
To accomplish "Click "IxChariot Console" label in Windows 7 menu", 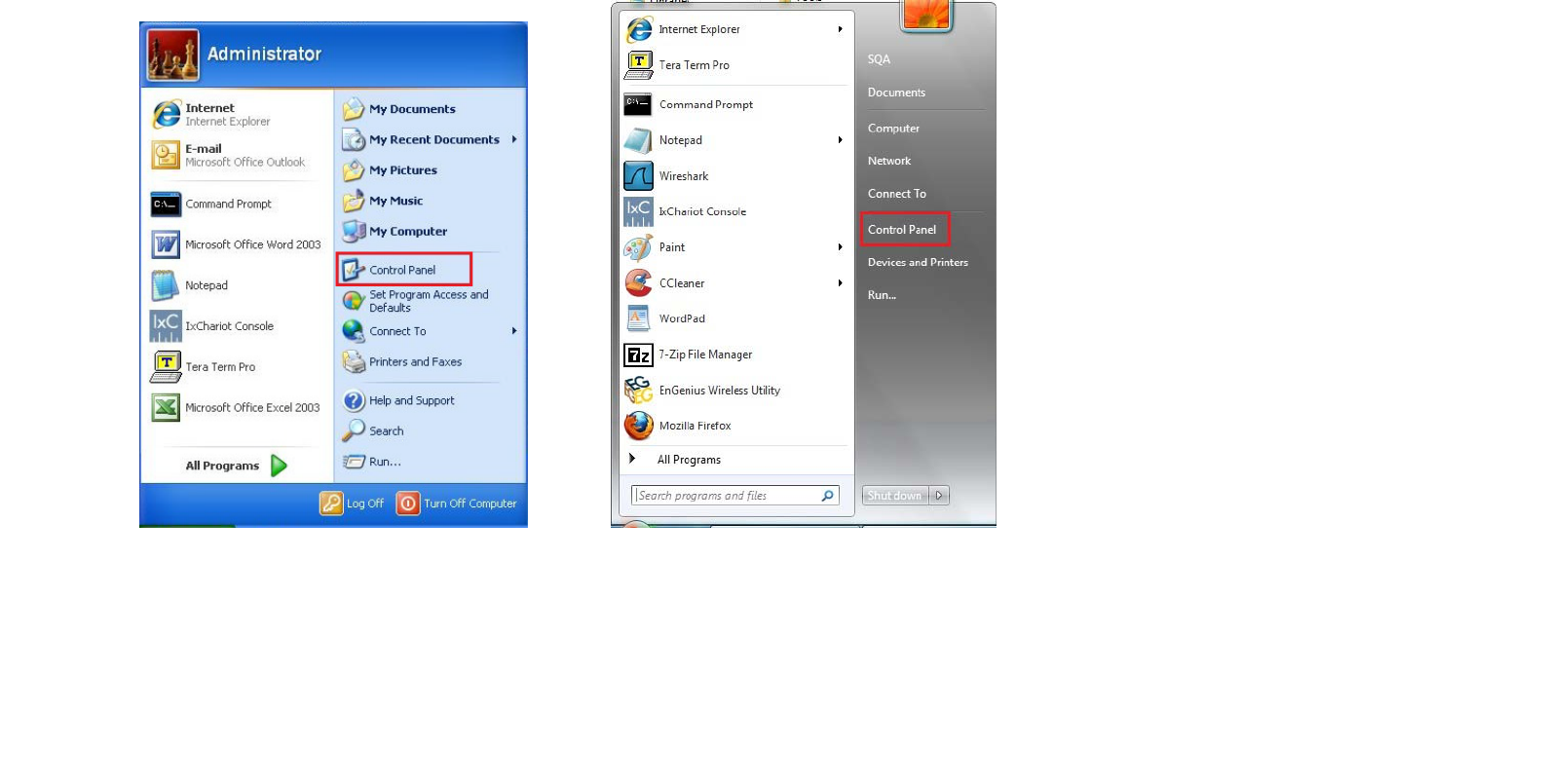I will click(702, 211).
